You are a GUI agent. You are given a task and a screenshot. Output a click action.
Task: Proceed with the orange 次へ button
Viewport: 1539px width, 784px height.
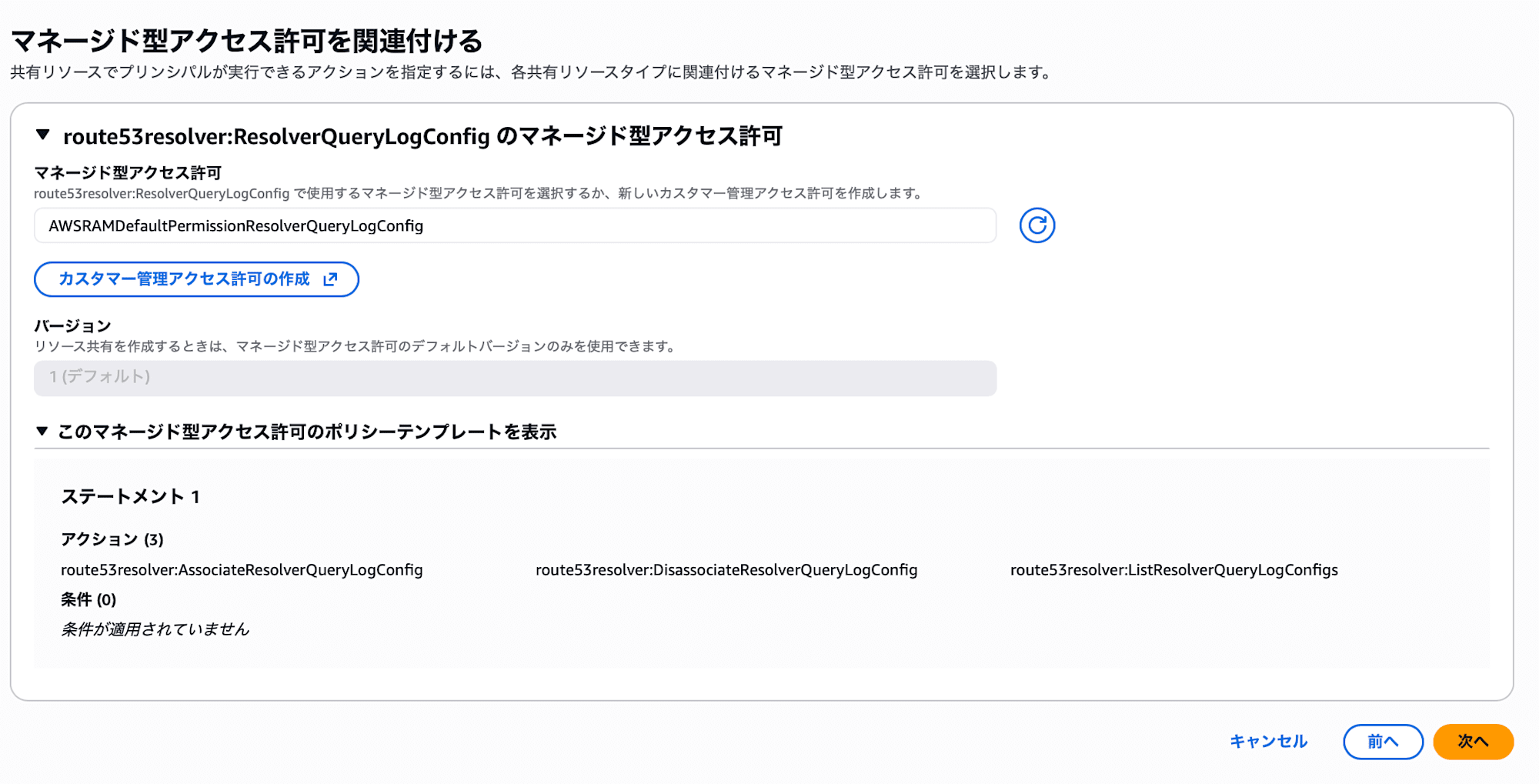click(1473, 742)
